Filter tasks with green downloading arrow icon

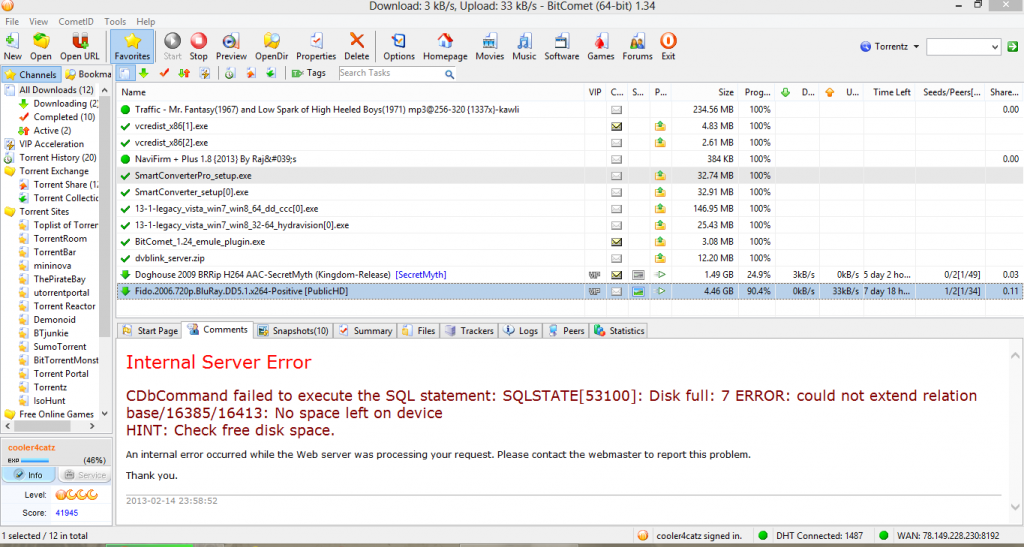(x=143, y=73)
